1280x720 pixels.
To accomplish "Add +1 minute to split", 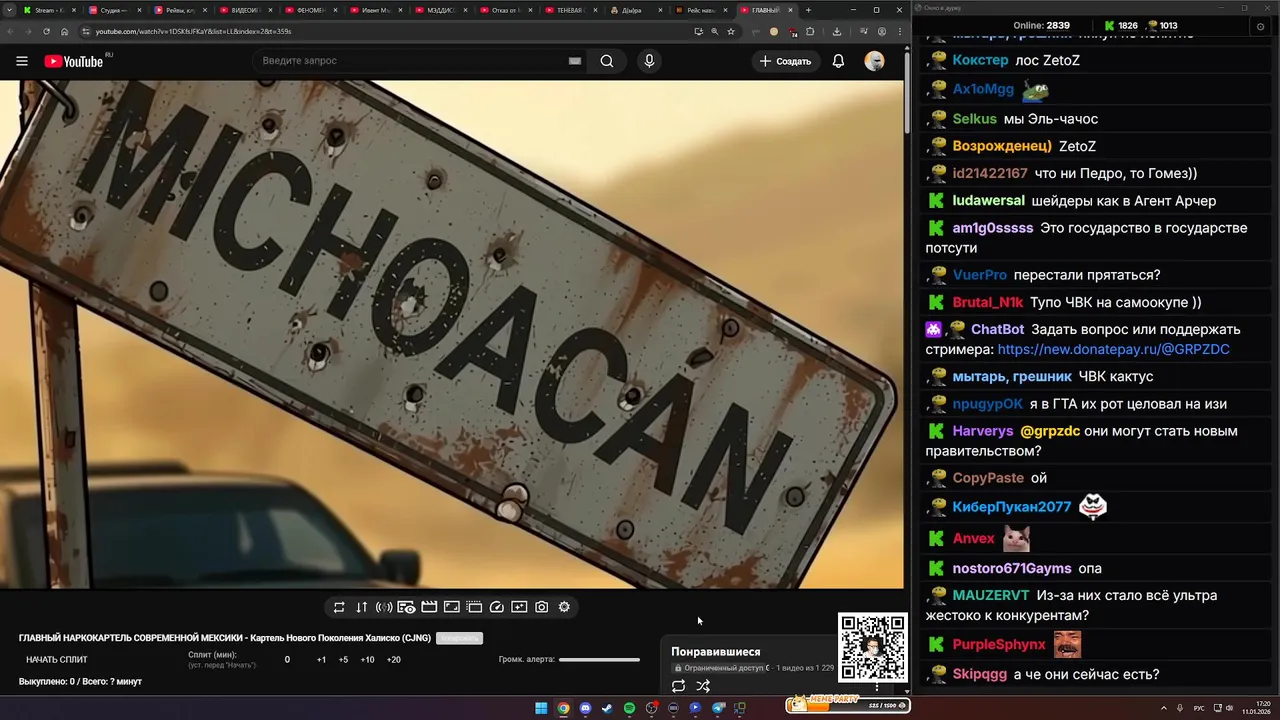I will 321,660.
